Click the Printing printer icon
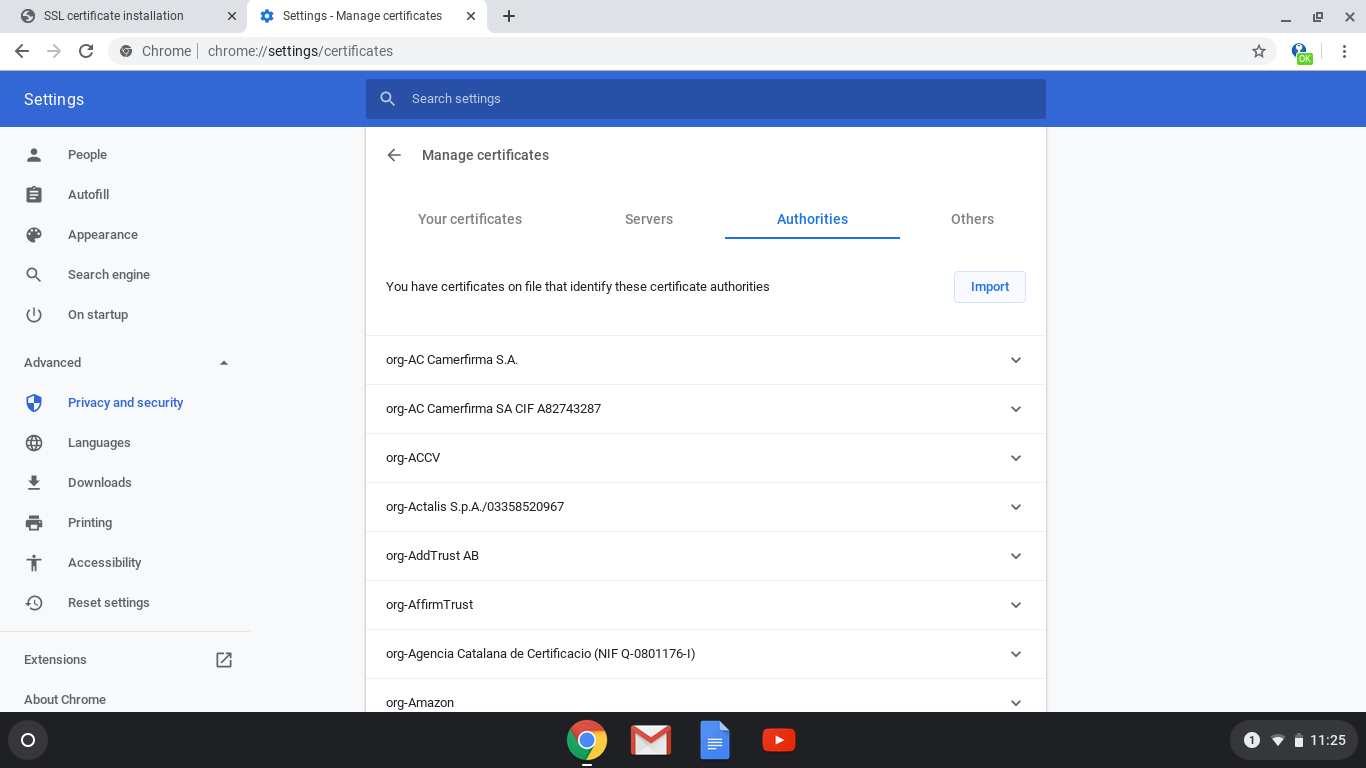Screen dimensions: 1366x768 click(x=33, y=522)
